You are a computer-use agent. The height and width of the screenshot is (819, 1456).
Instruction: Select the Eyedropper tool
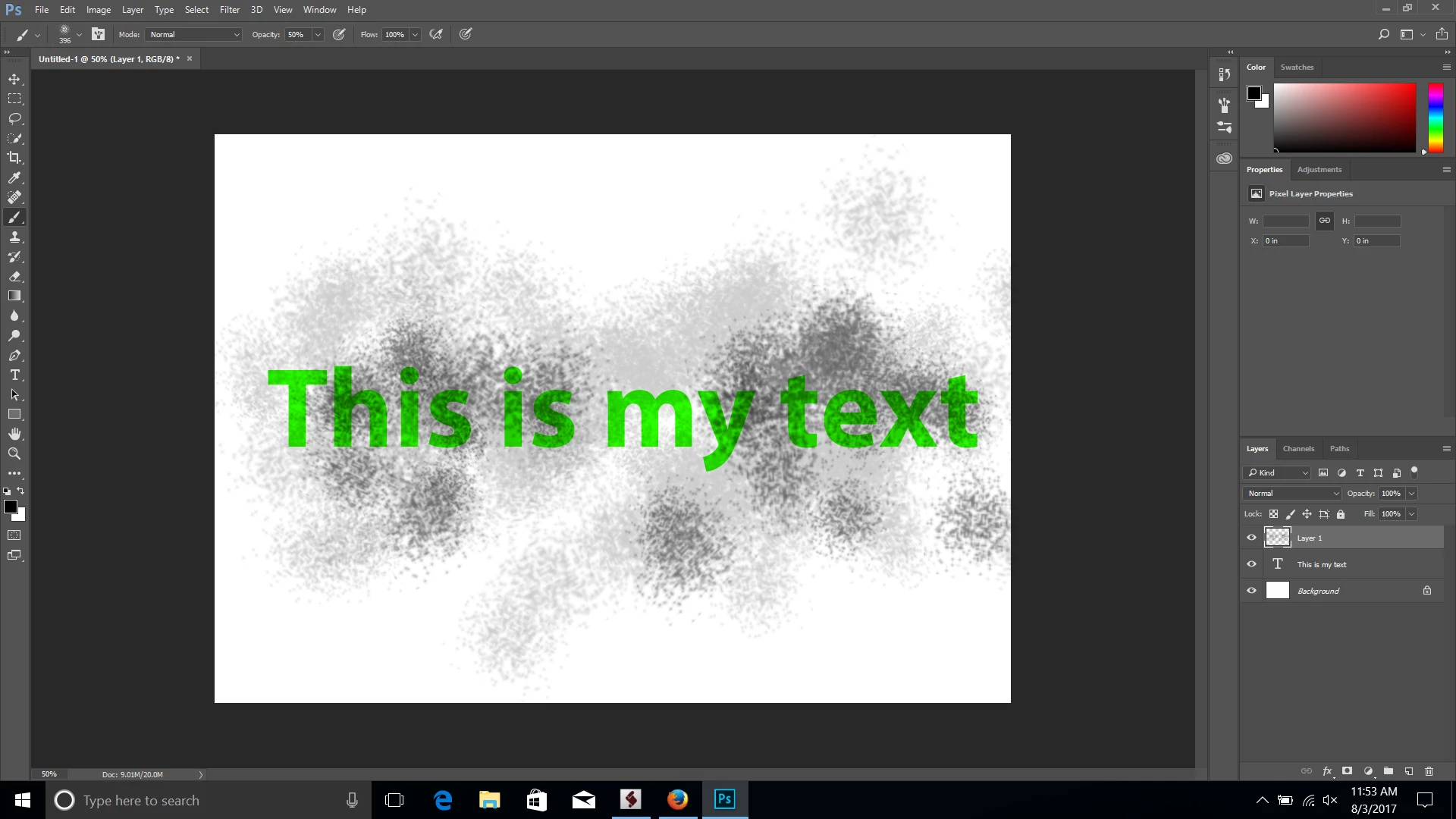point(14,177)
